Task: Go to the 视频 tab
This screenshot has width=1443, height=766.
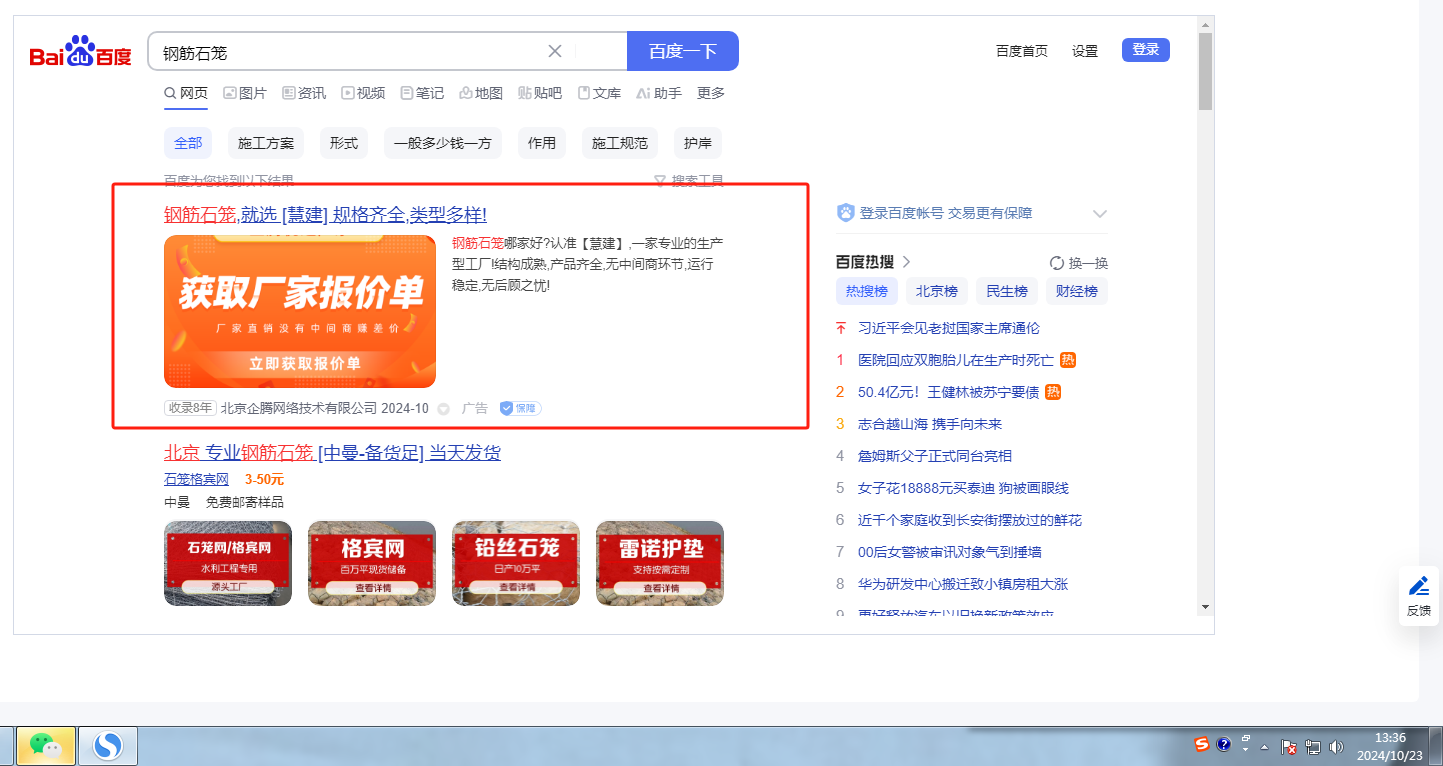Action: point(363,93)
